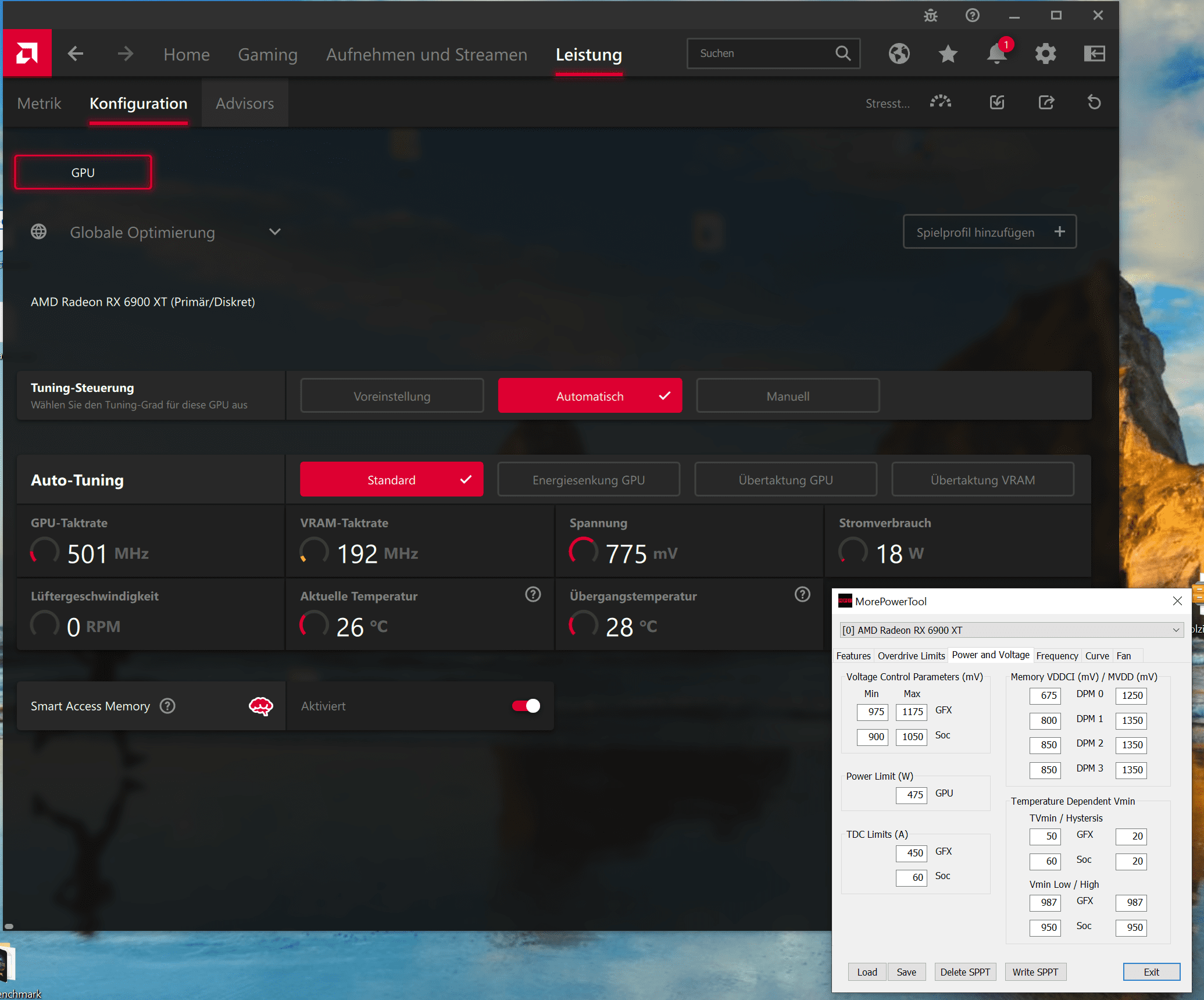Open Curve tab in MorePowerTool
Viewport: 1204px width, 1000px height.
[x=1097, y=656]
